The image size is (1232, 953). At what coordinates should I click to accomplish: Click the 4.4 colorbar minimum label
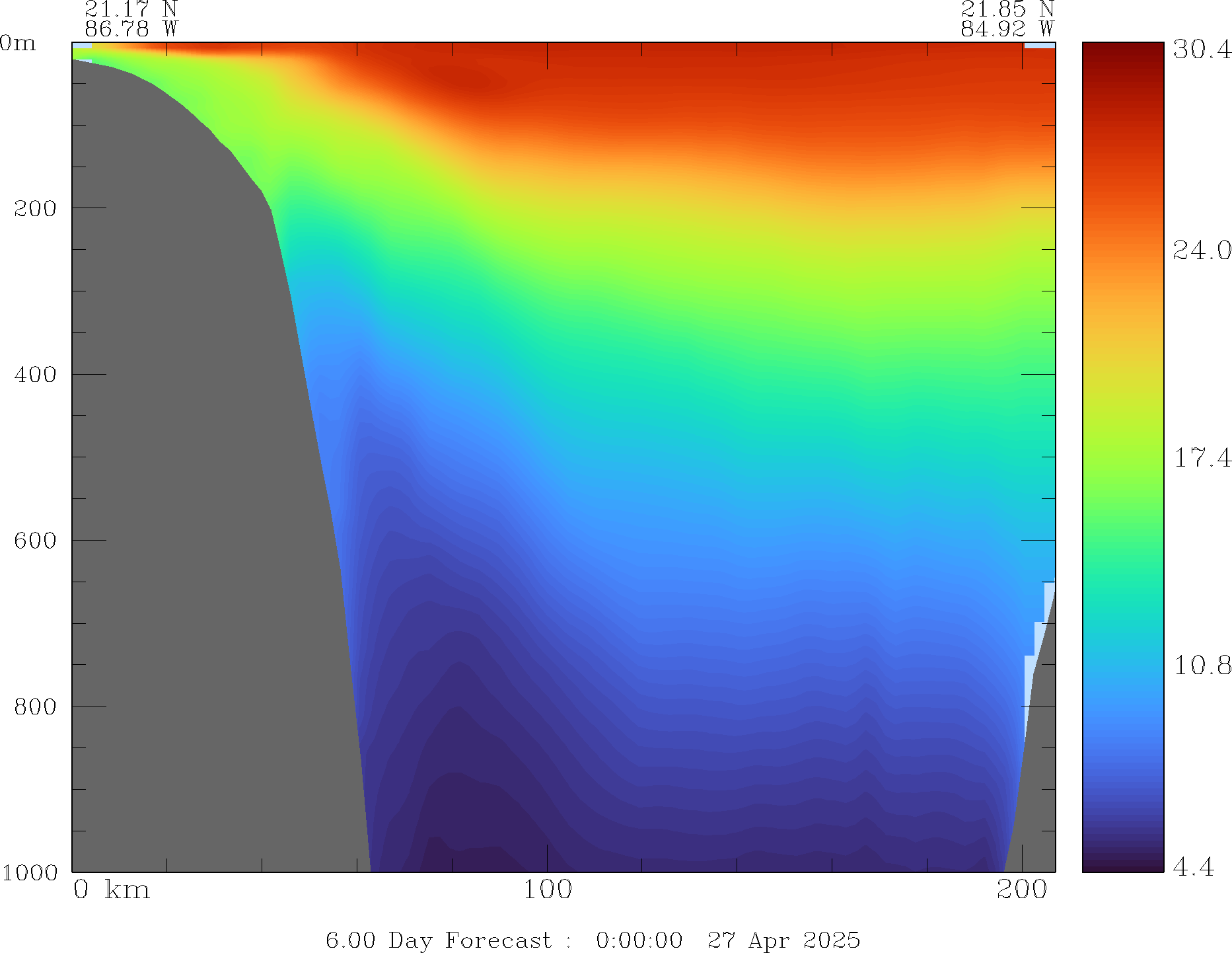pos(1193,866)
